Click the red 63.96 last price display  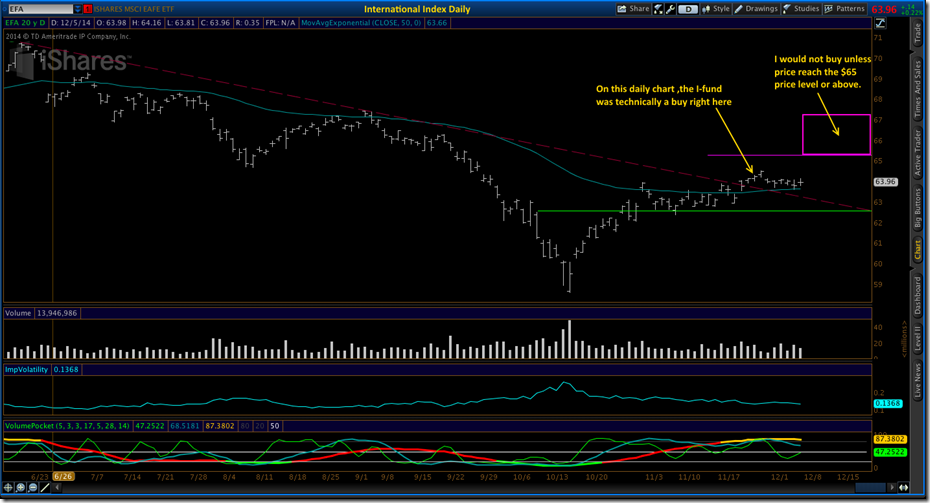[884, 9]
